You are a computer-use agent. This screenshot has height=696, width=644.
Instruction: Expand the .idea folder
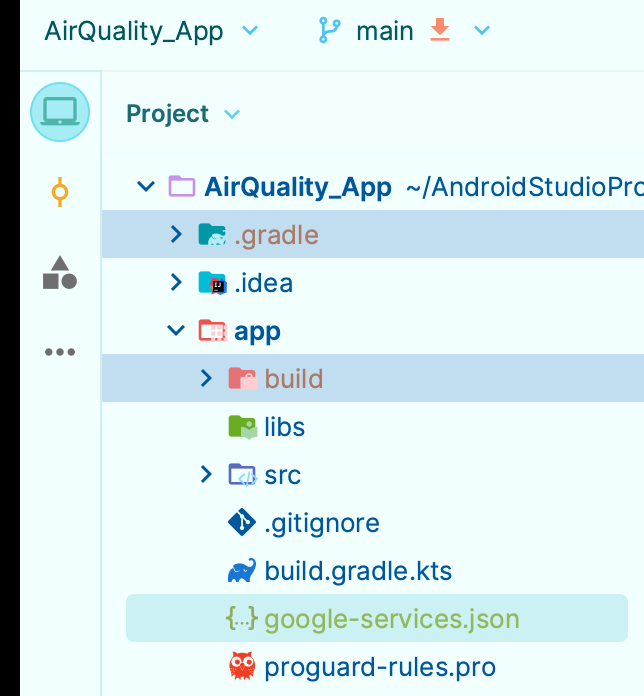click(x=176, y=282)
